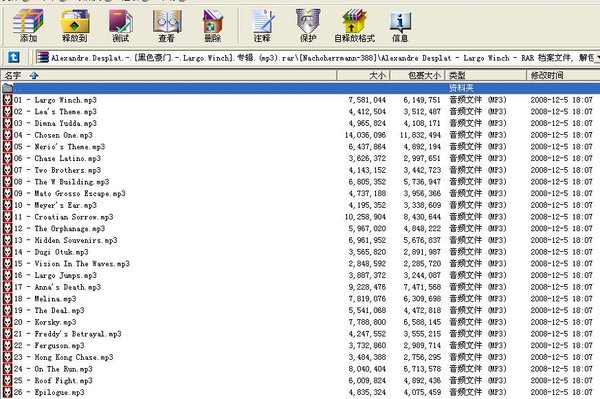Select file 05 - Nerio's Theme.mp3
This screenshot has height=399, width=600.
(x=59, y=147)
